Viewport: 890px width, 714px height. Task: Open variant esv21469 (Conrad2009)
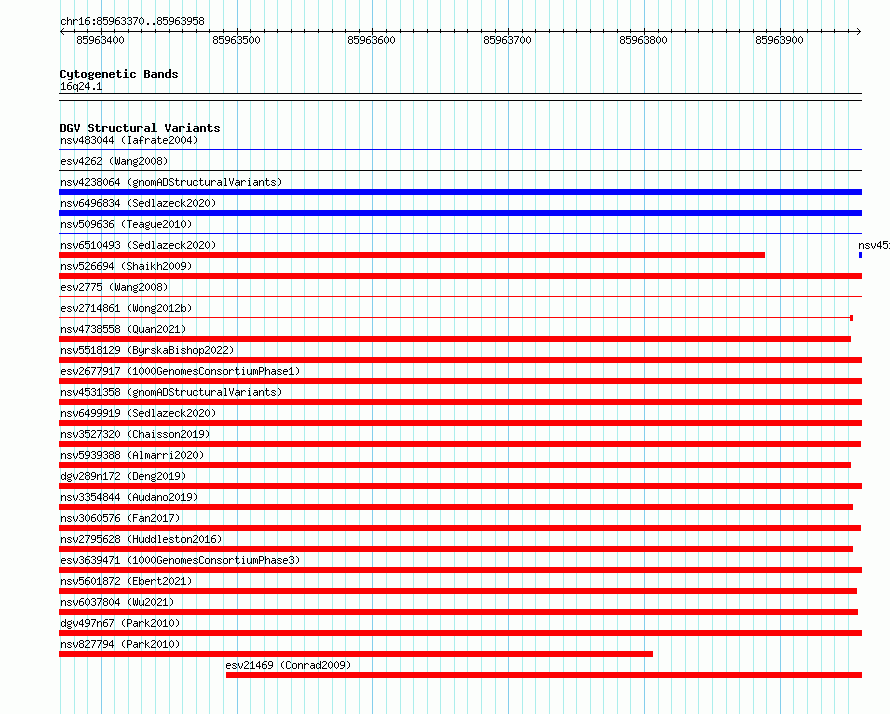tap(288, 665)
